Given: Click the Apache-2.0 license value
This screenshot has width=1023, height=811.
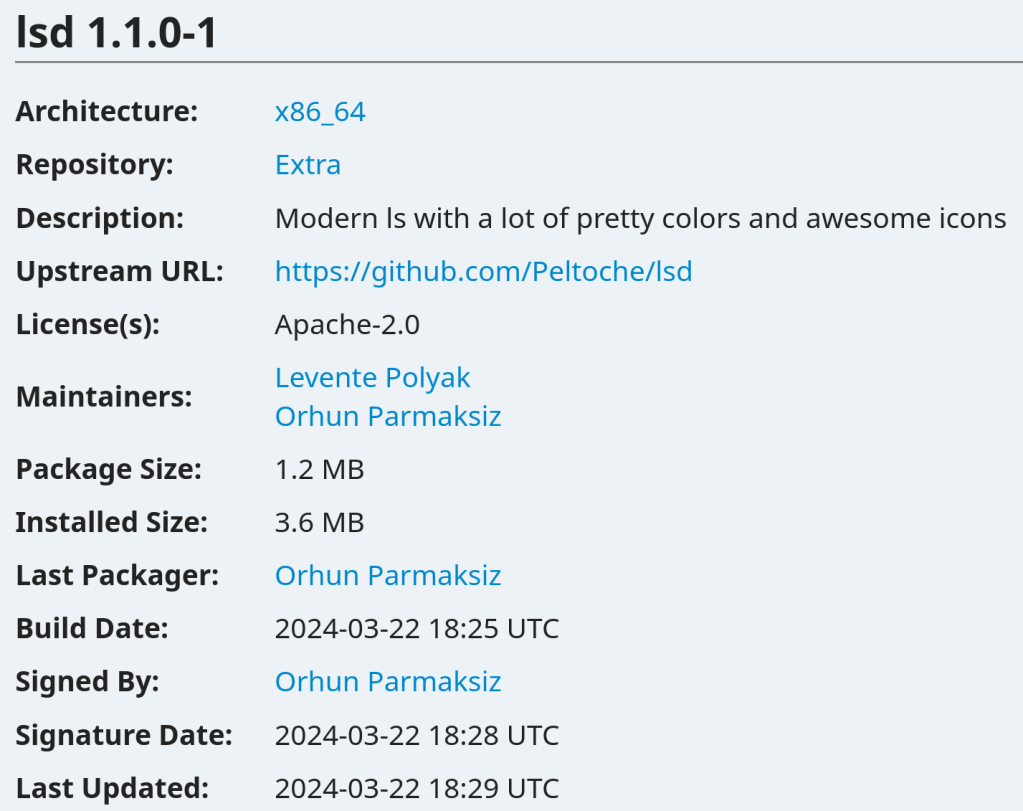Looking at the screenshot, I should (347, 325).
